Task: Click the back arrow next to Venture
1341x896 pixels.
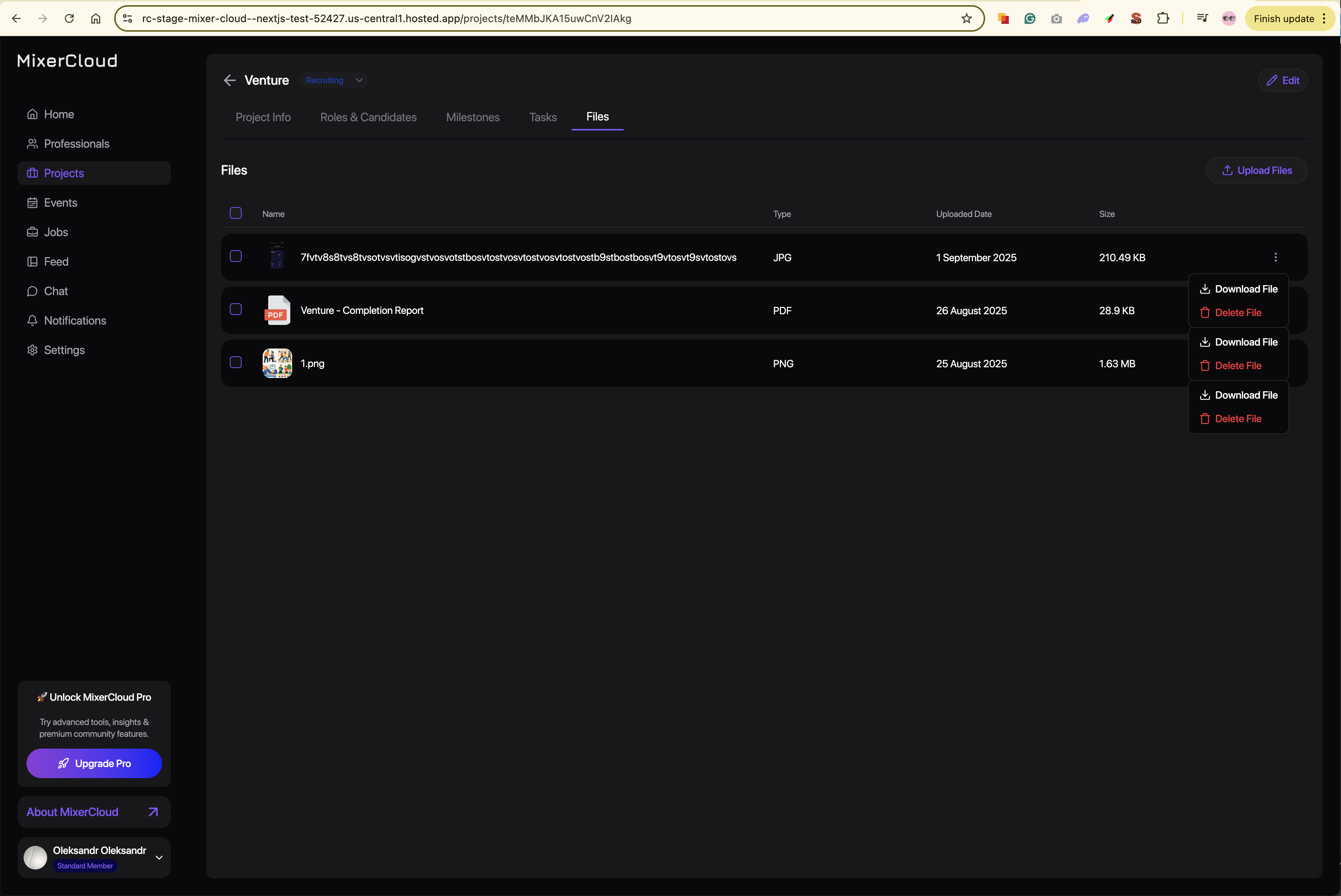Action: coord(230,81)
